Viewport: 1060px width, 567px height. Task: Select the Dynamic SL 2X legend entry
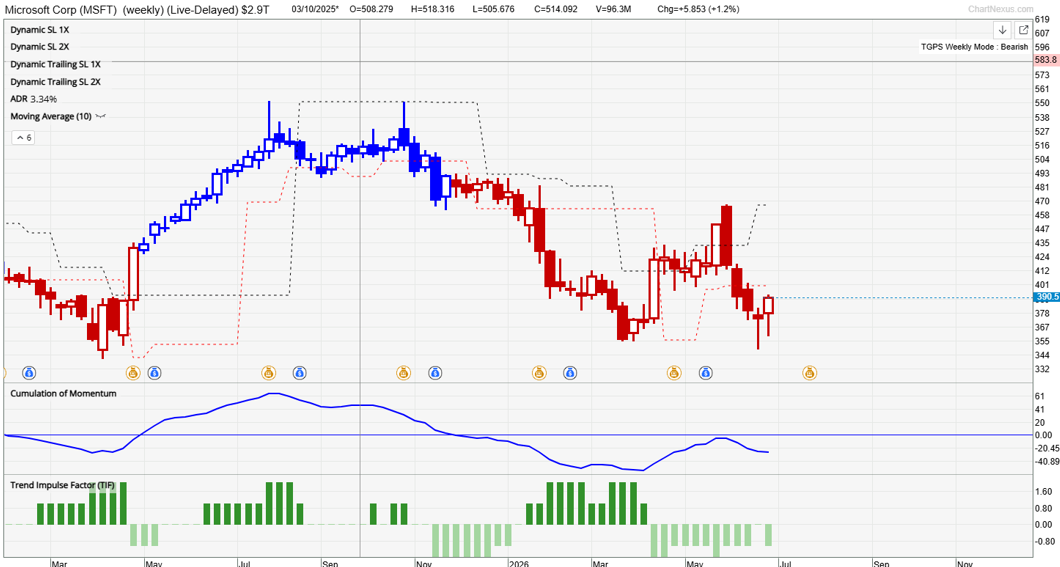click(x=39, y=47)
